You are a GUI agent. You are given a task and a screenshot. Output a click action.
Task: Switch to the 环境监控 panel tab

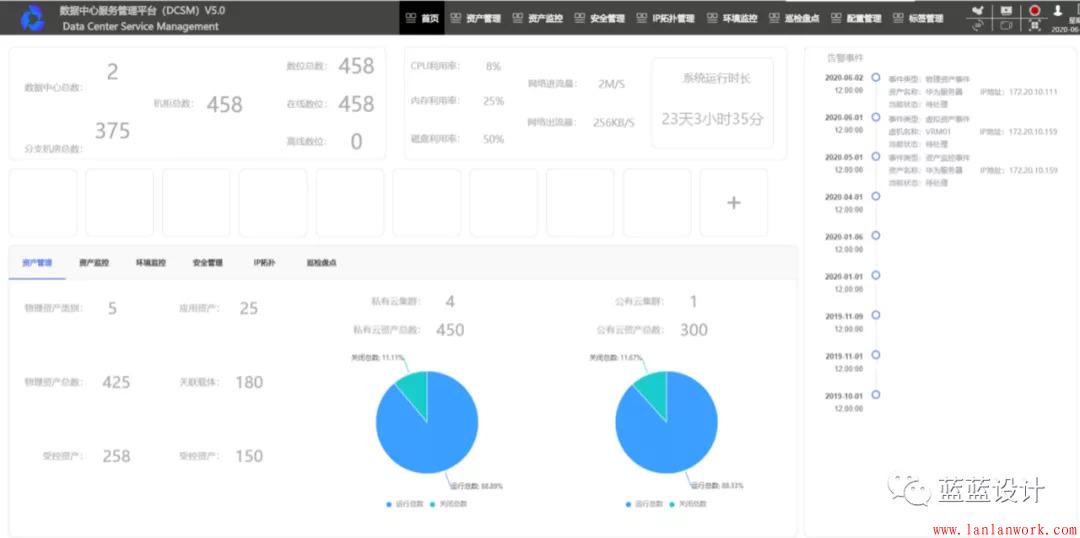click(x=151, y=263)
